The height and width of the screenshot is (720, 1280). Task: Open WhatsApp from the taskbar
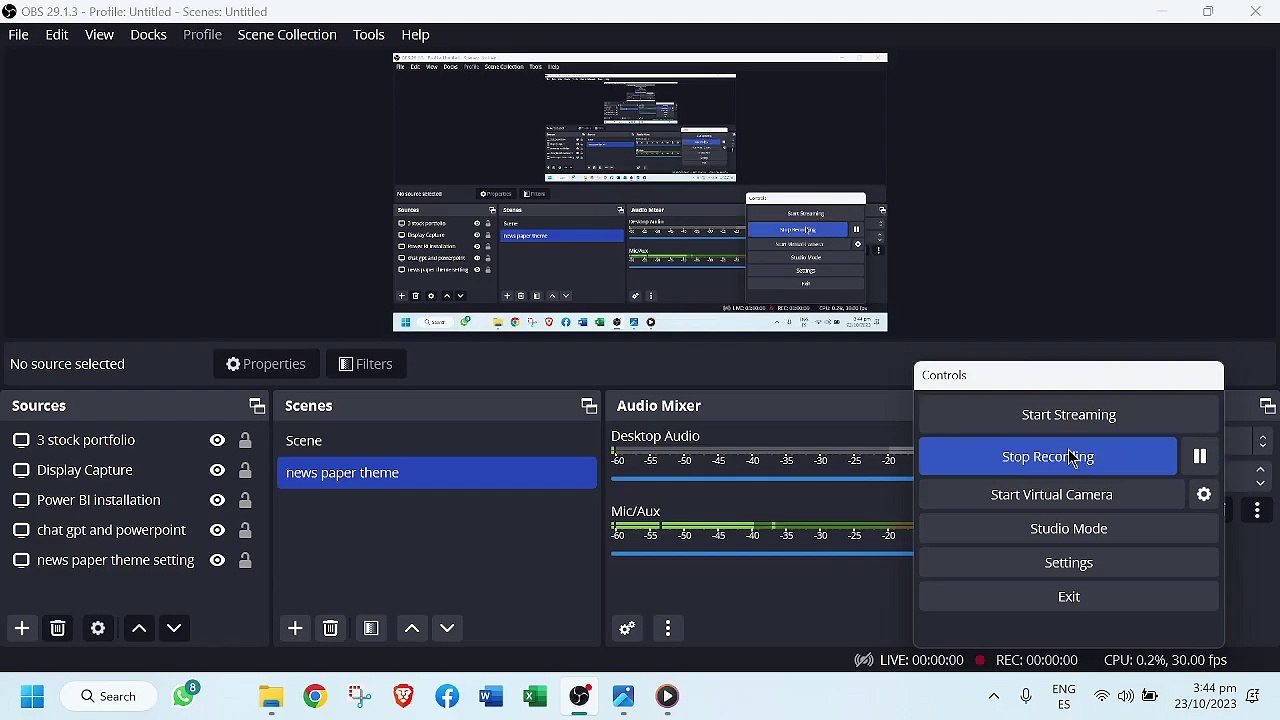(x=184, y=696)
